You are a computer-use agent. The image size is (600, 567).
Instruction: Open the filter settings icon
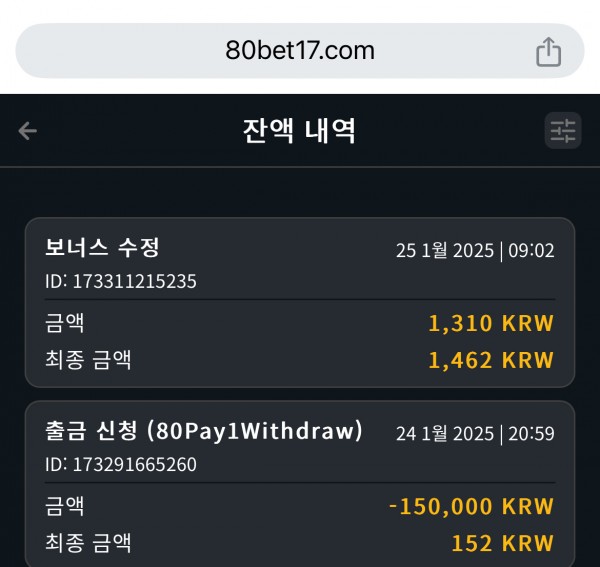(x=563, y=130)
